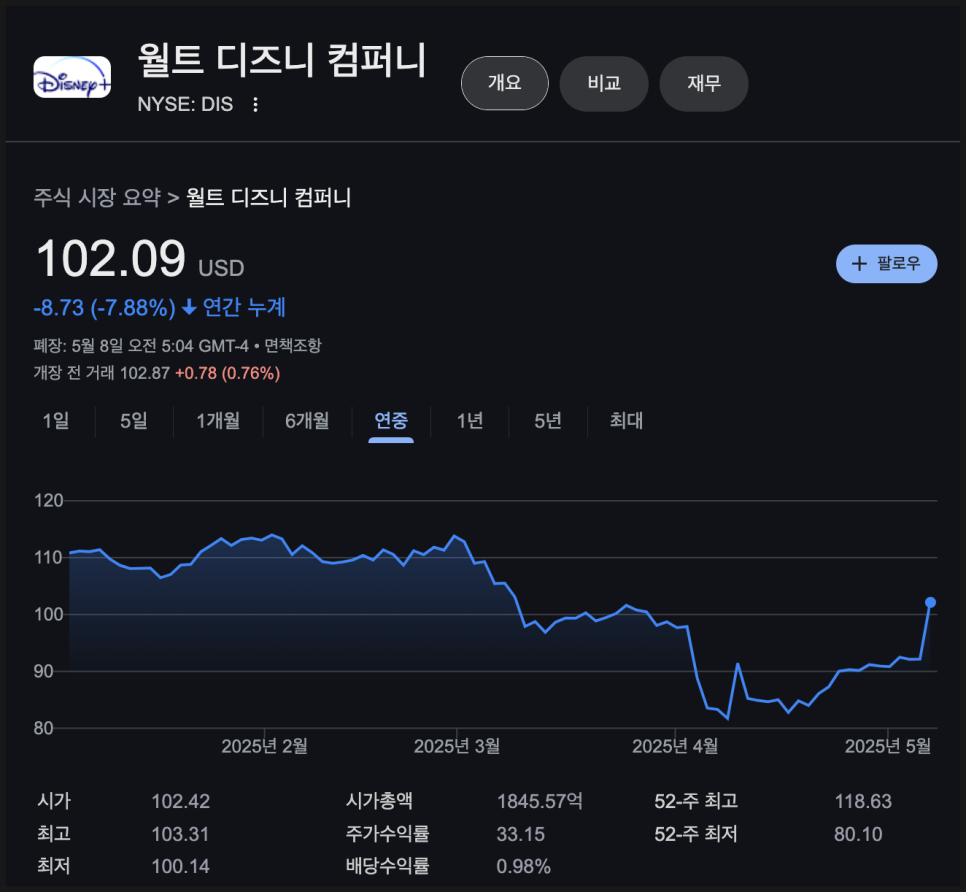Switch chart range to 6개월

[x=307, y=421]
